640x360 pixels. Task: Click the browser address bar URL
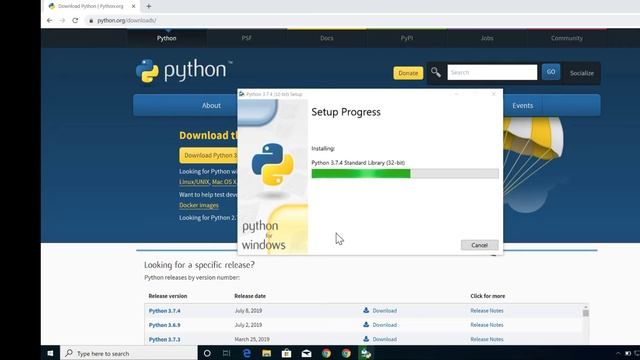[x=127, y=20]
